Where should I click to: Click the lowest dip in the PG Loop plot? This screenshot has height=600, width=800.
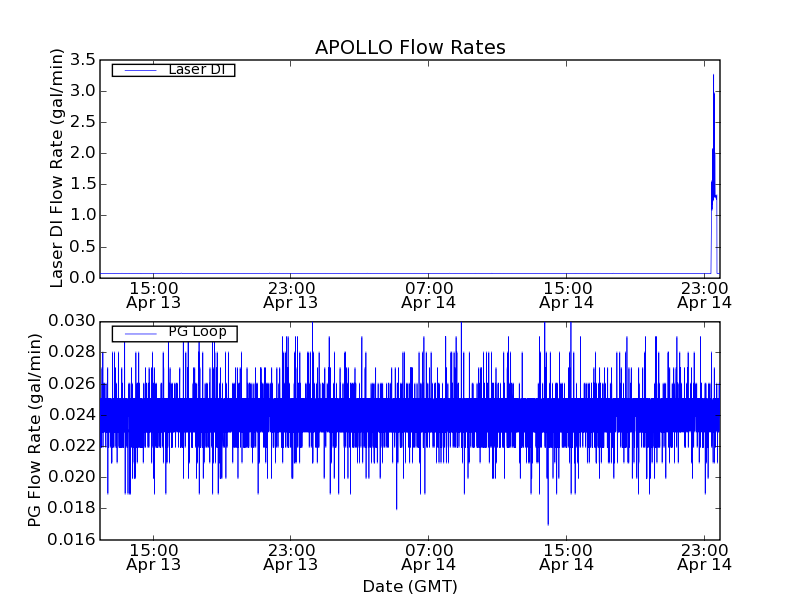(x=548, y=523)
